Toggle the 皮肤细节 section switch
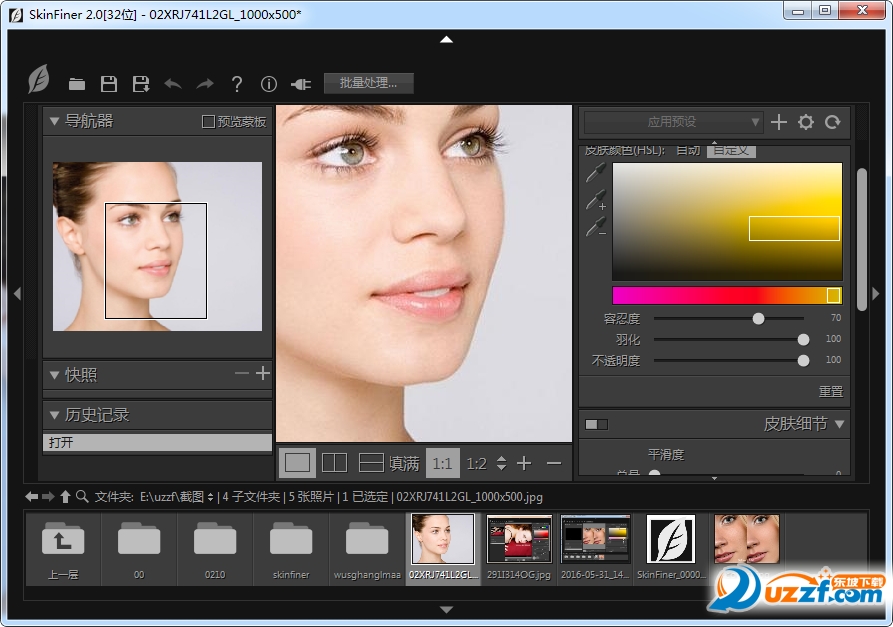 [596, 424]
